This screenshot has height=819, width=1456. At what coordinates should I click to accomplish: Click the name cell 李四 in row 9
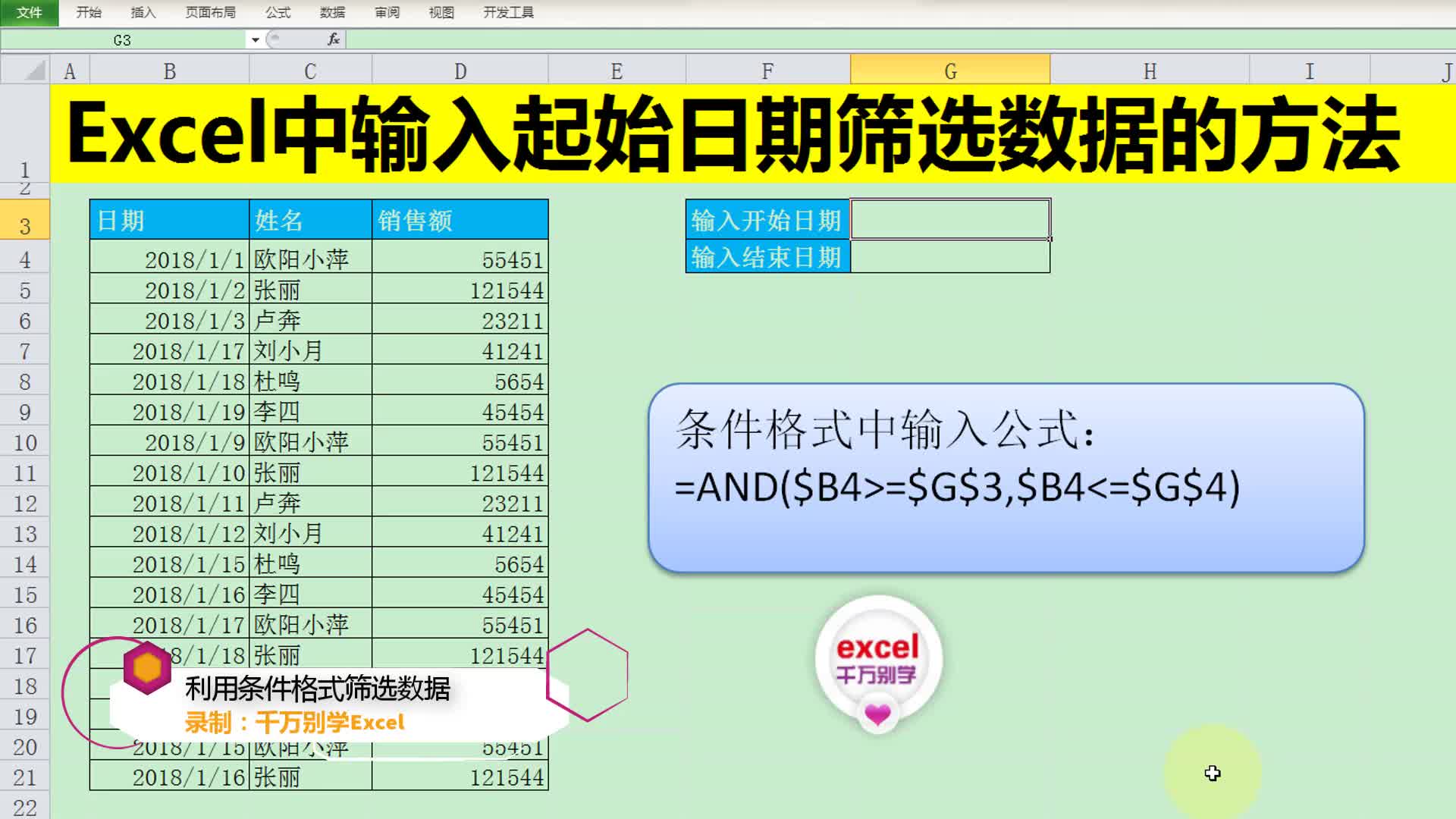point(310,411)
